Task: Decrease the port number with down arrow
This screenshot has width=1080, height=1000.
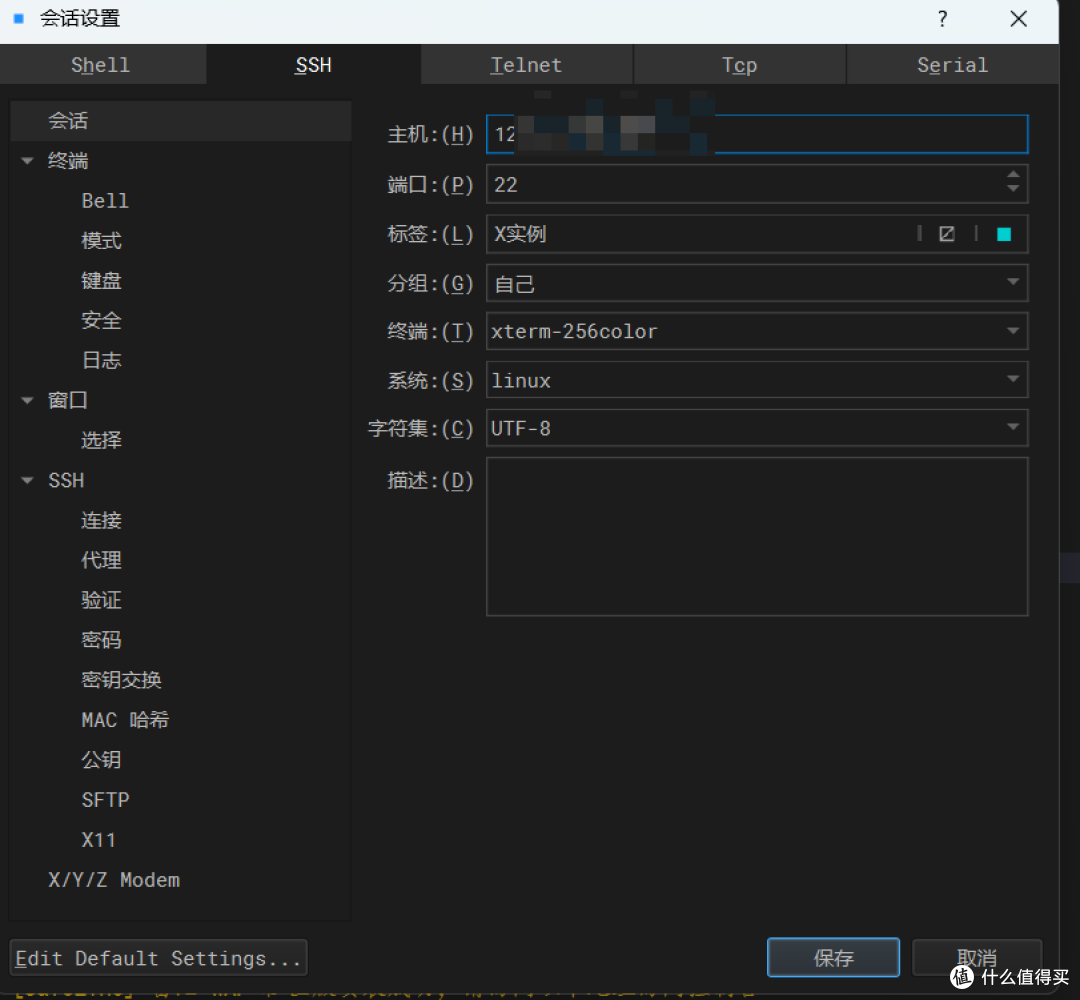Action: [1012, 189]
